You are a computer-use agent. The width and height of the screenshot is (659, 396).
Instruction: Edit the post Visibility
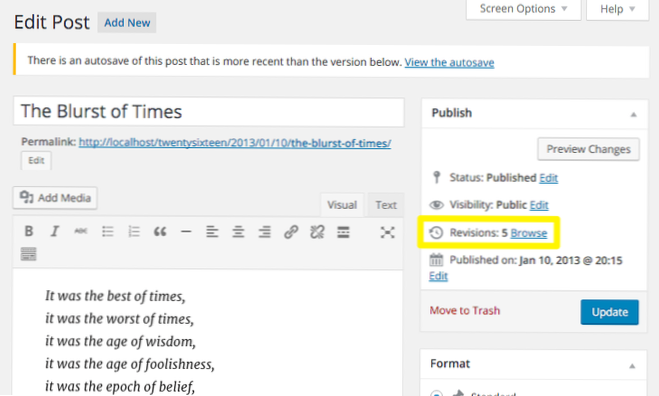click(x=539, y=205)
